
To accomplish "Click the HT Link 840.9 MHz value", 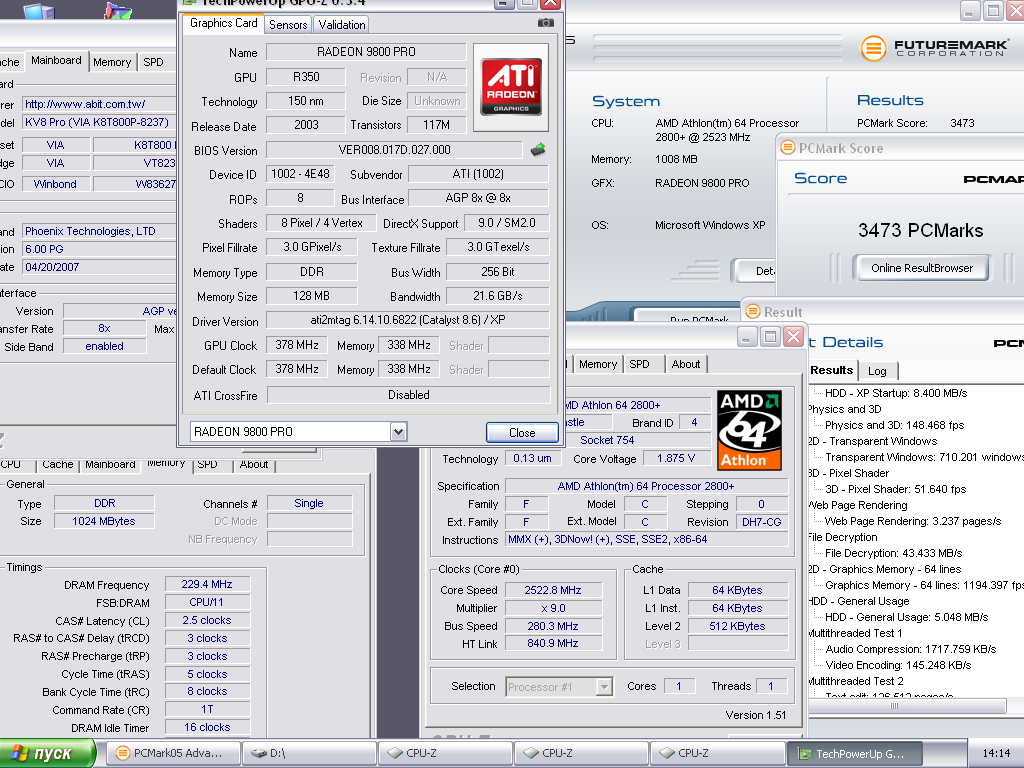I will 552,643.
